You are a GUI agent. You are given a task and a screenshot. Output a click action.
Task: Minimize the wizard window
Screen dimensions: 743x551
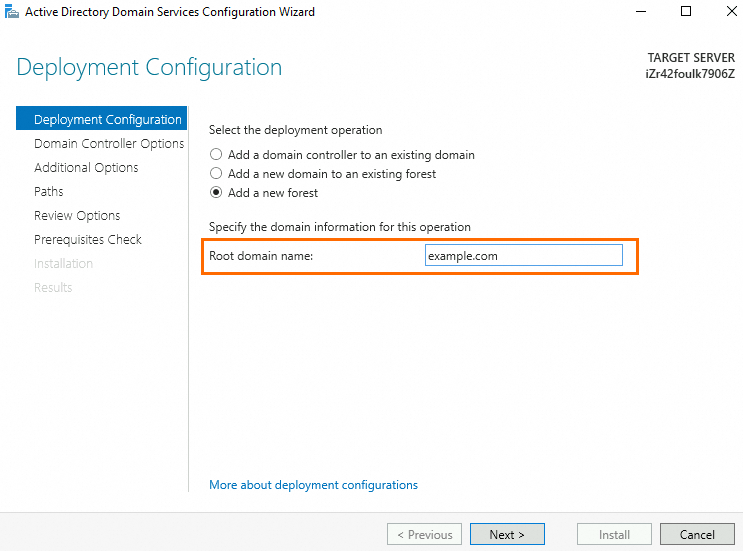point(641,11)
